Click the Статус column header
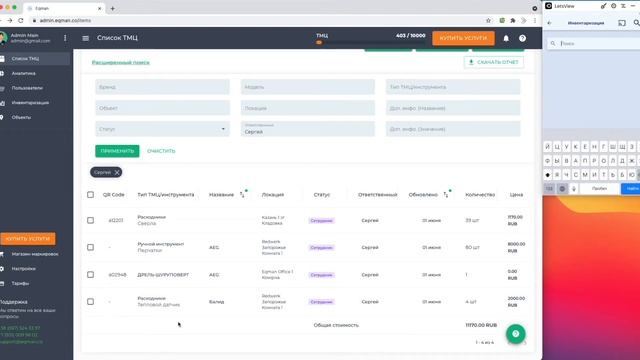The height and width of the screenshot is (360, 640). coord(322,195)
